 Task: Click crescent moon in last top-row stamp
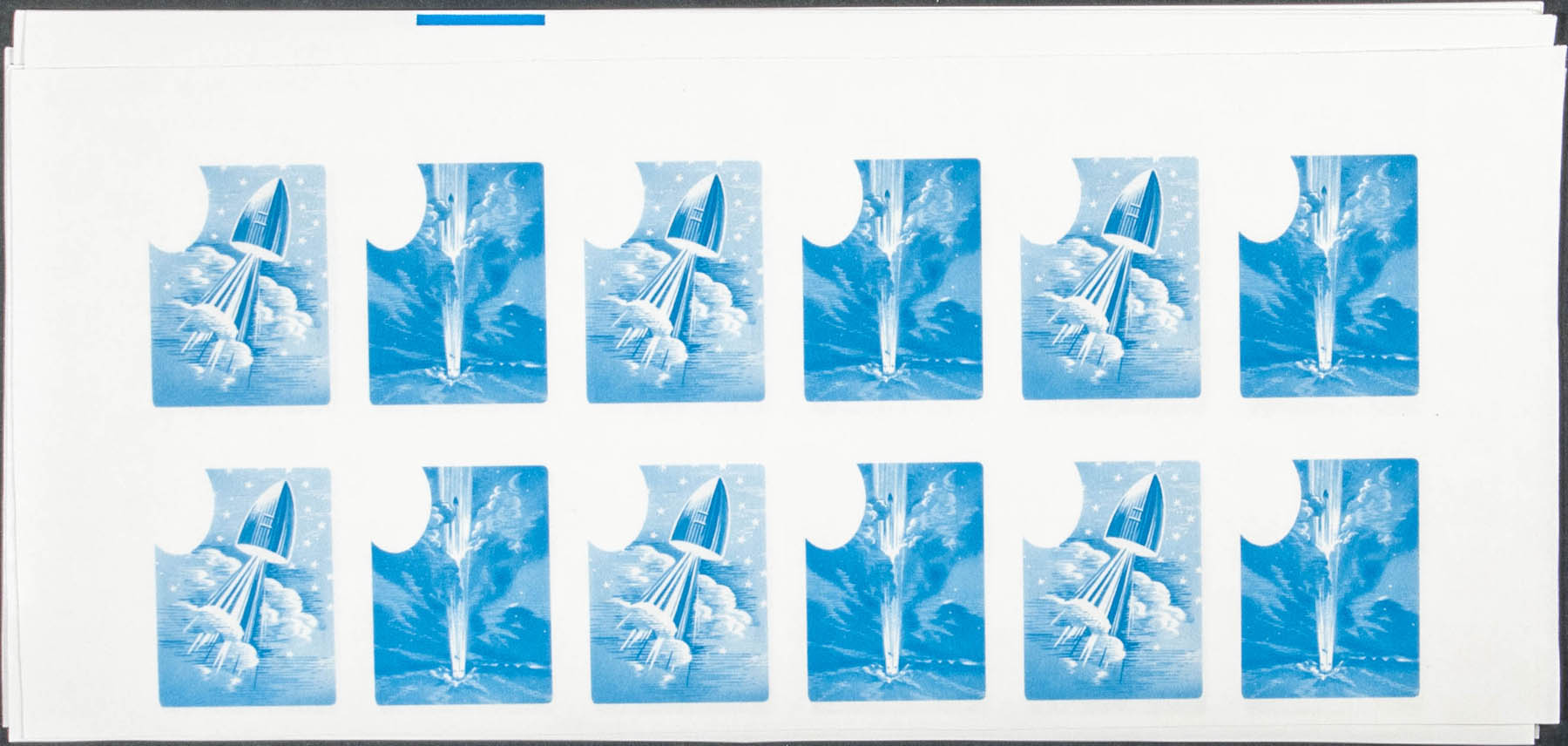1390,177
